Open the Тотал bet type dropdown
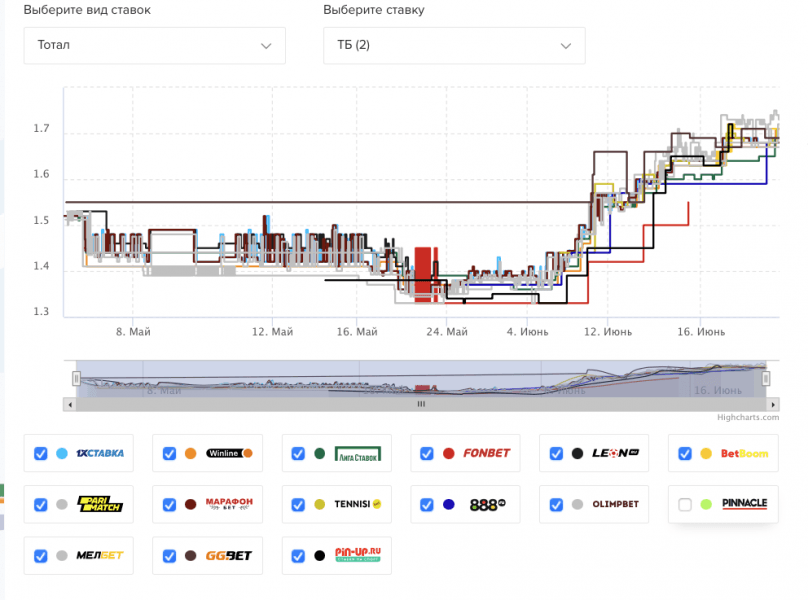 tap(155, 45)
